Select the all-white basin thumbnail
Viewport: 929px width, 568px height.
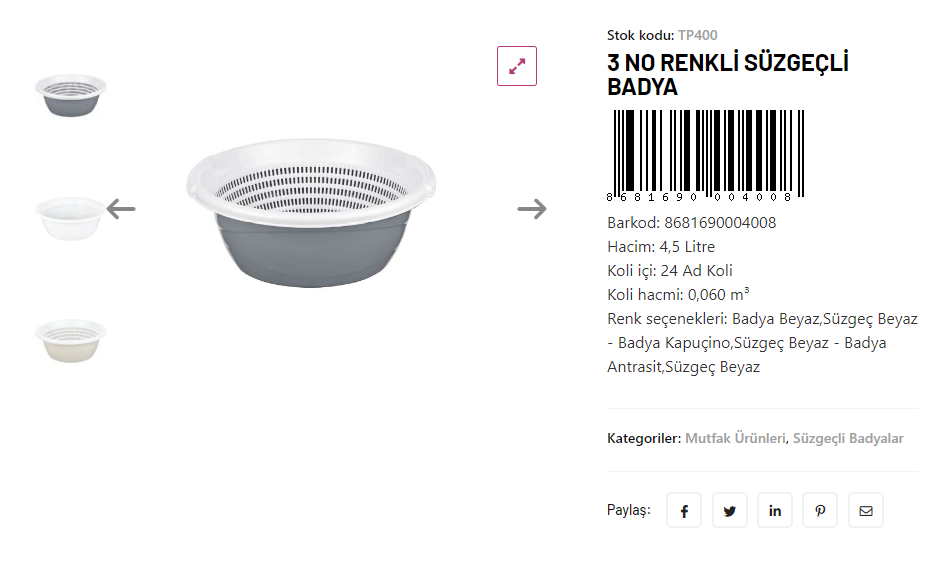tap(69, 217)
